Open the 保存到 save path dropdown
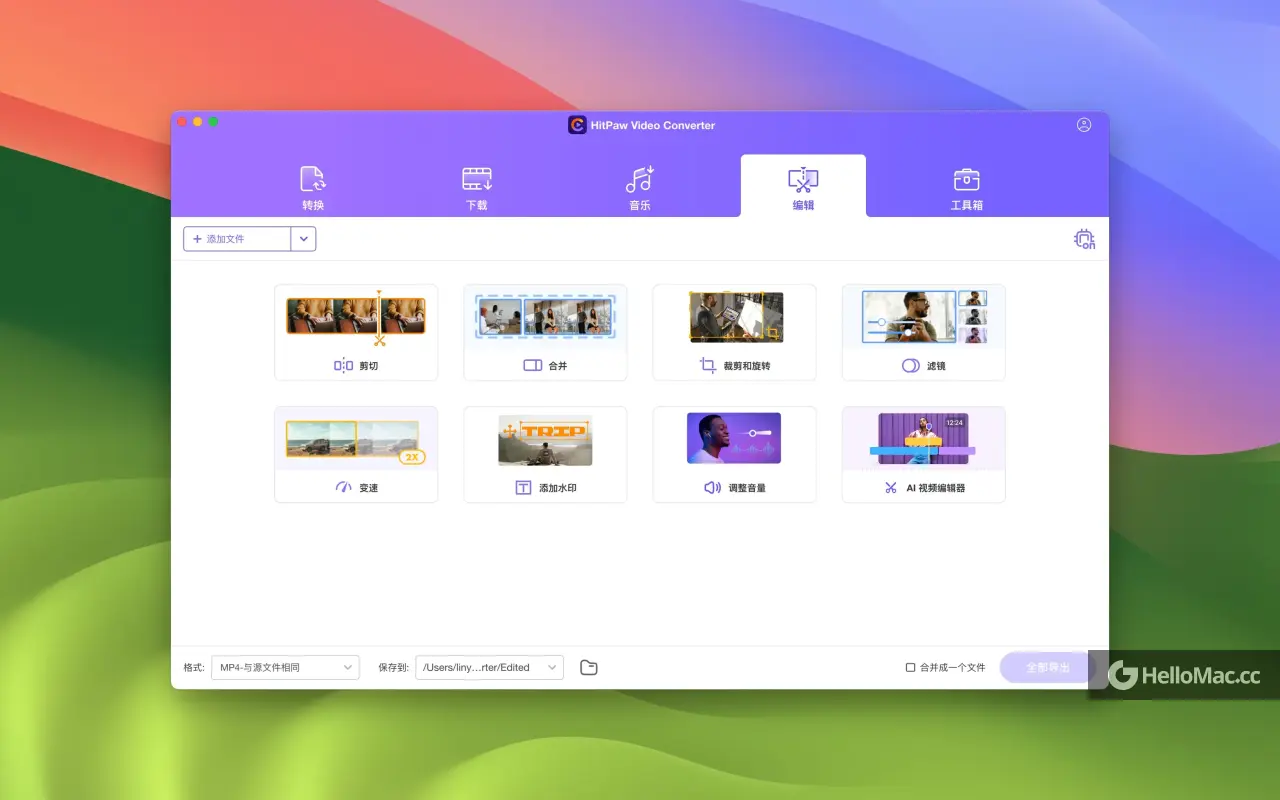This screenshot has height=800, width=1280. pos(489,667)
